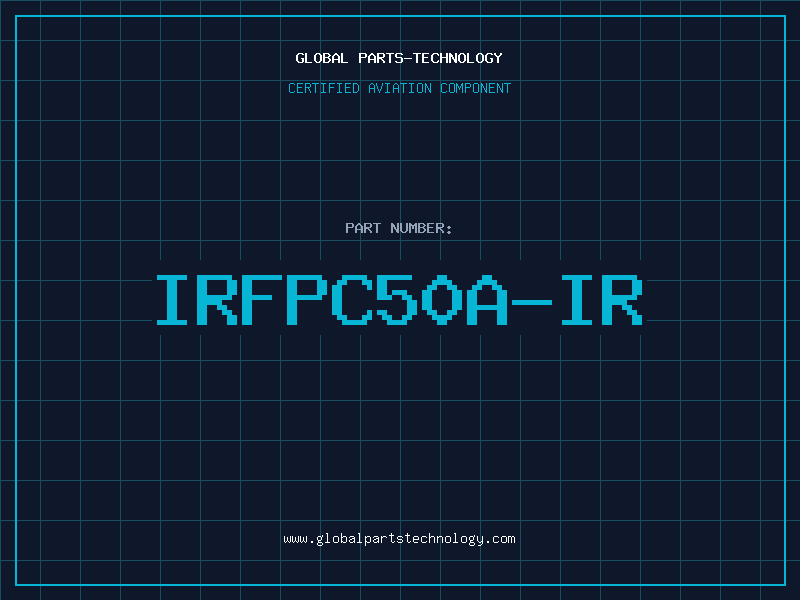
Task: Select the trailing IR suffix of the part number
Action: 602,300
